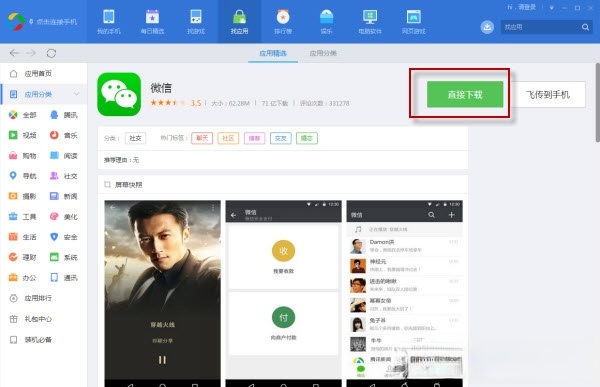600x387 pixels.
Task: Open the 网页游戏 web games section
Action: [414, 21]
